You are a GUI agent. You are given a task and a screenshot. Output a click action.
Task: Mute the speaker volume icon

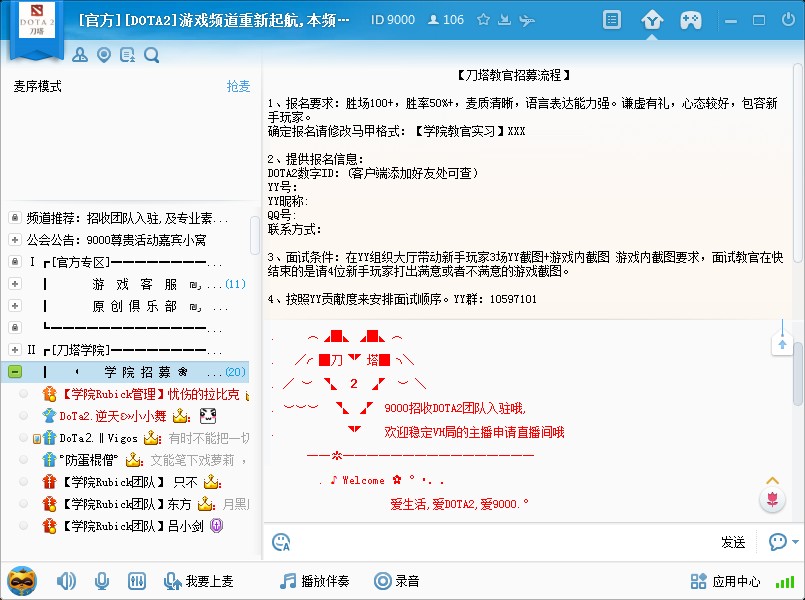[x=66, y=581]
